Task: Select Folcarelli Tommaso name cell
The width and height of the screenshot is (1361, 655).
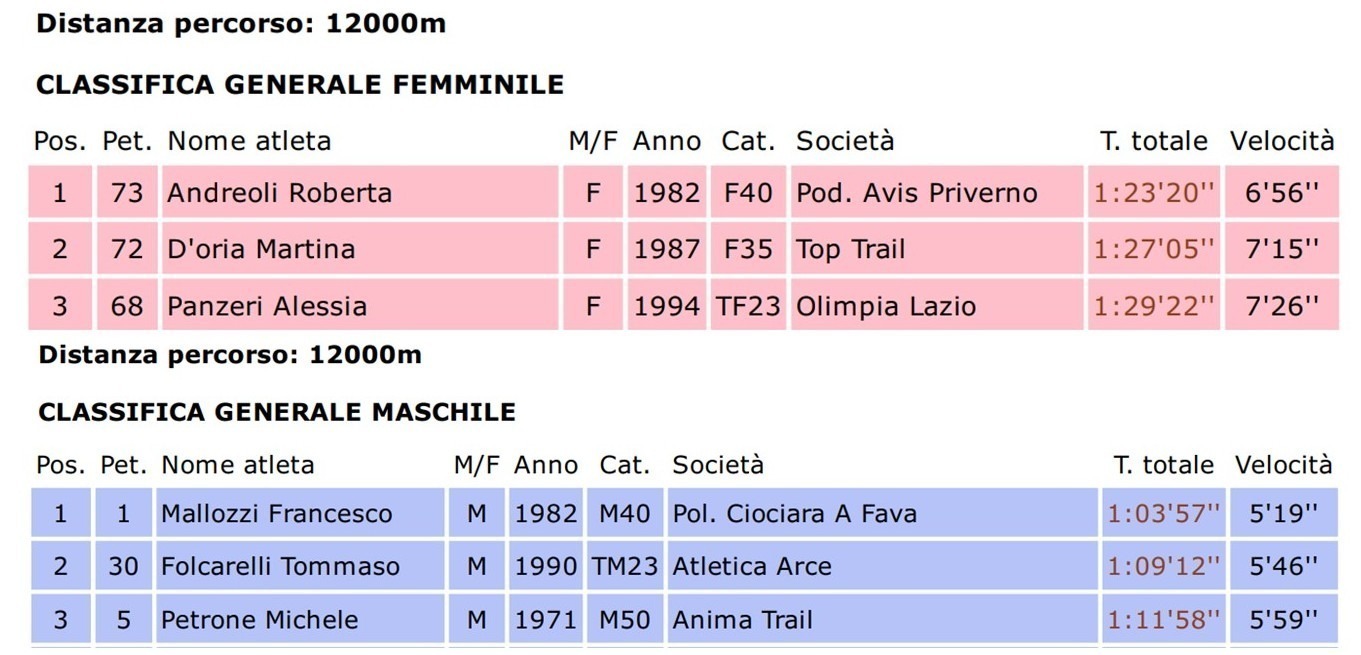Action: pyautogui.click(x=280, y=567)
